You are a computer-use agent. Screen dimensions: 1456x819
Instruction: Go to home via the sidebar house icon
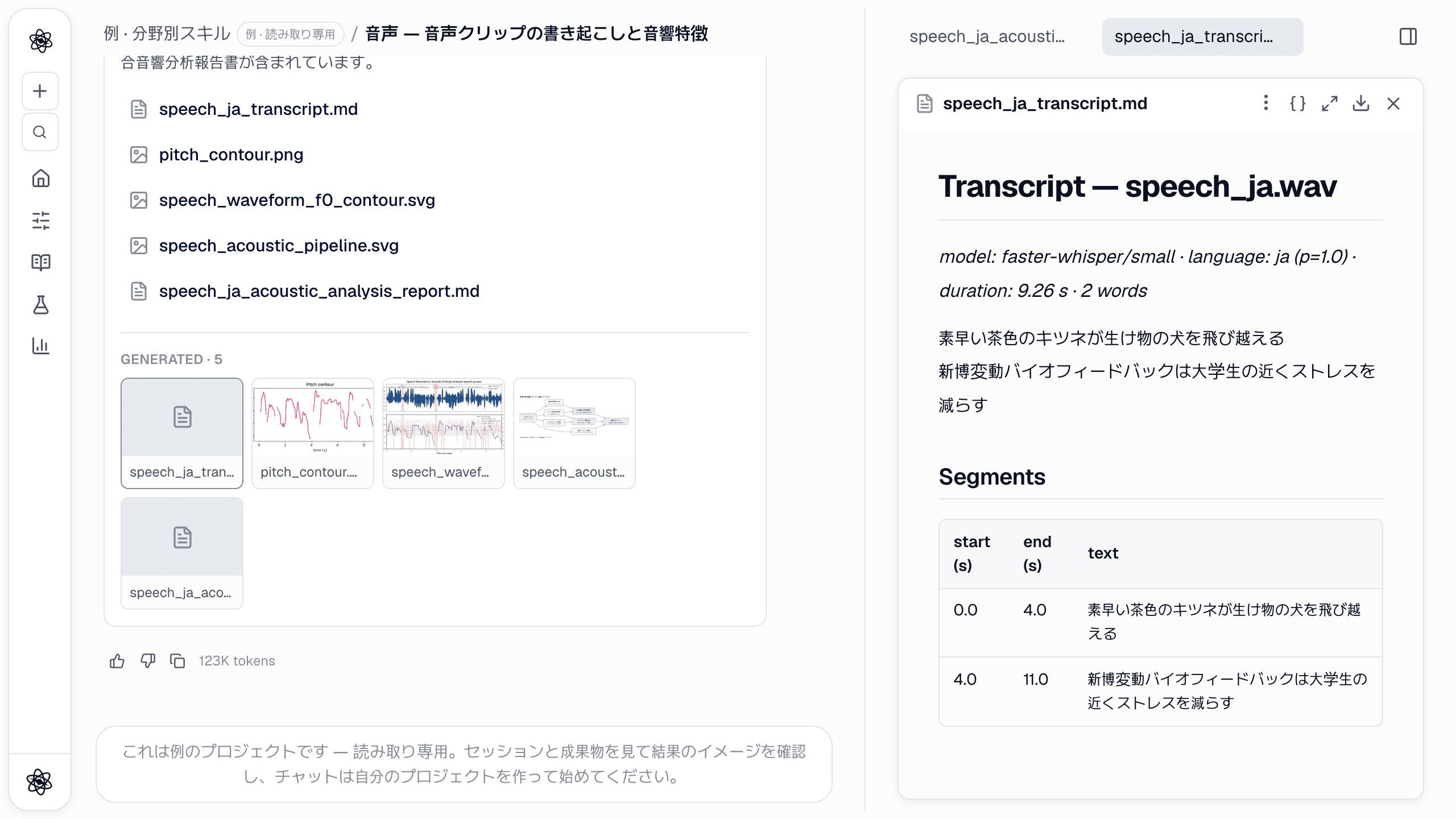point(40,179)
